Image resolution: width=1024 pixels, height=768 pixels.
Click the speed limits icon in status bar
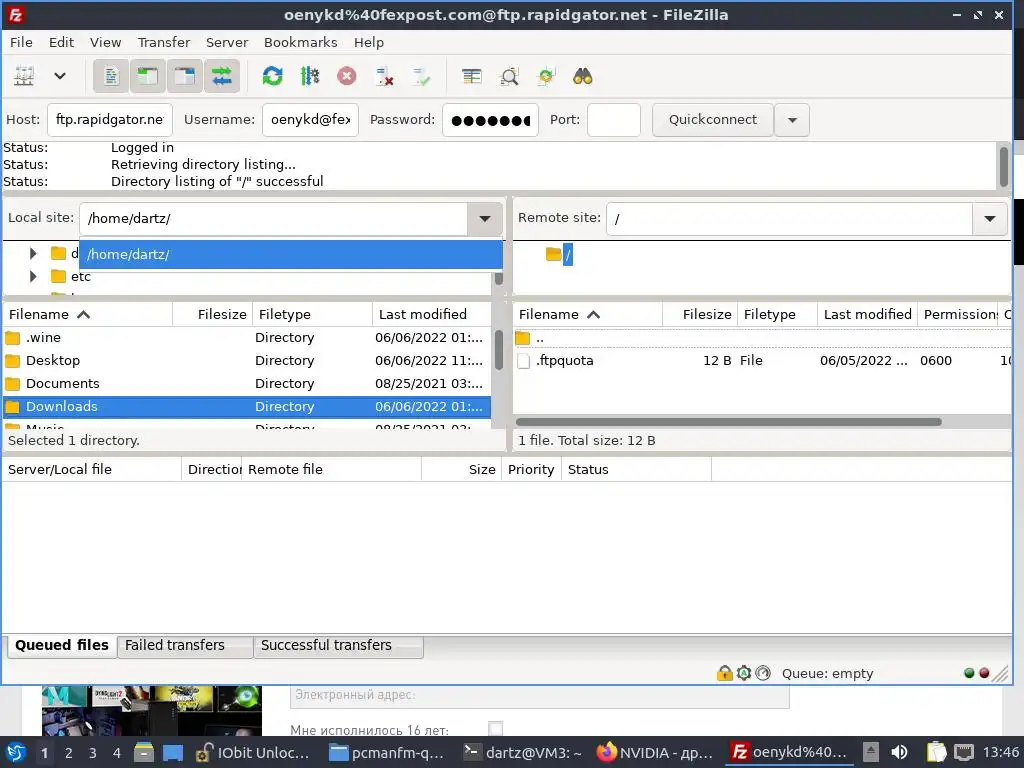[763, 673]
